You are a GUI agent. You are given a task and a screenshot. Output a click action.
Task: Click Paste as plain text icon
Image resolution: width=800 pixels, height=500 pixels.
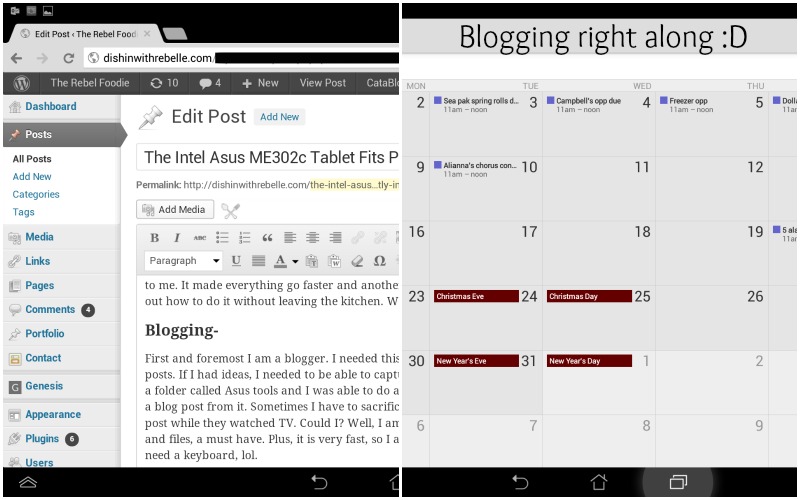pos(312,261)
